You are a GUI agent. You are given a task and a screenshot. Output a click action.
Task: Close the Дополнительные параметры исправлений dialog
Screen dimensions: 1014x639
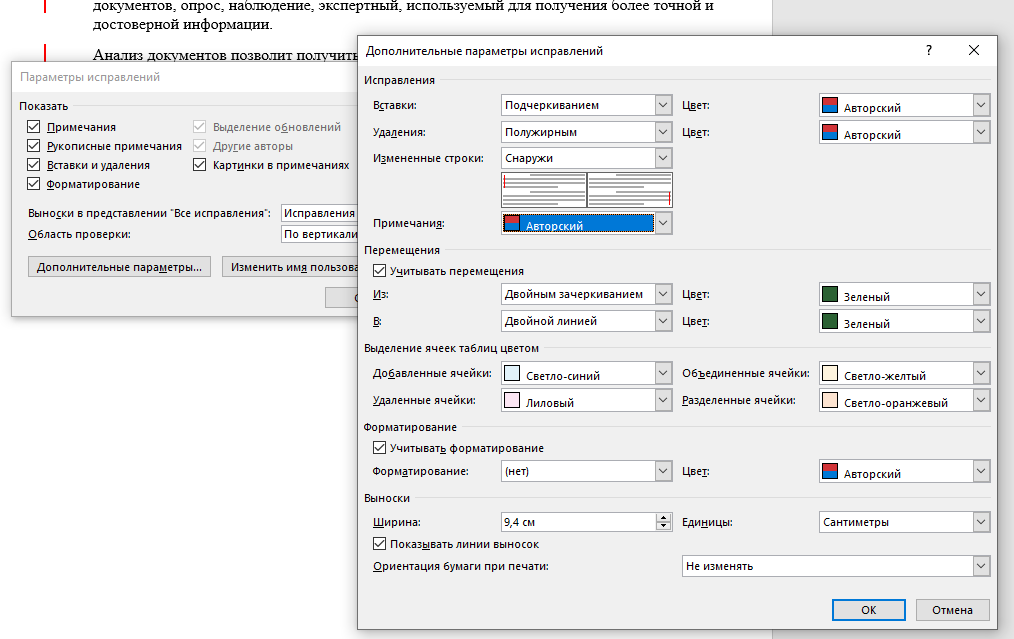974,50
